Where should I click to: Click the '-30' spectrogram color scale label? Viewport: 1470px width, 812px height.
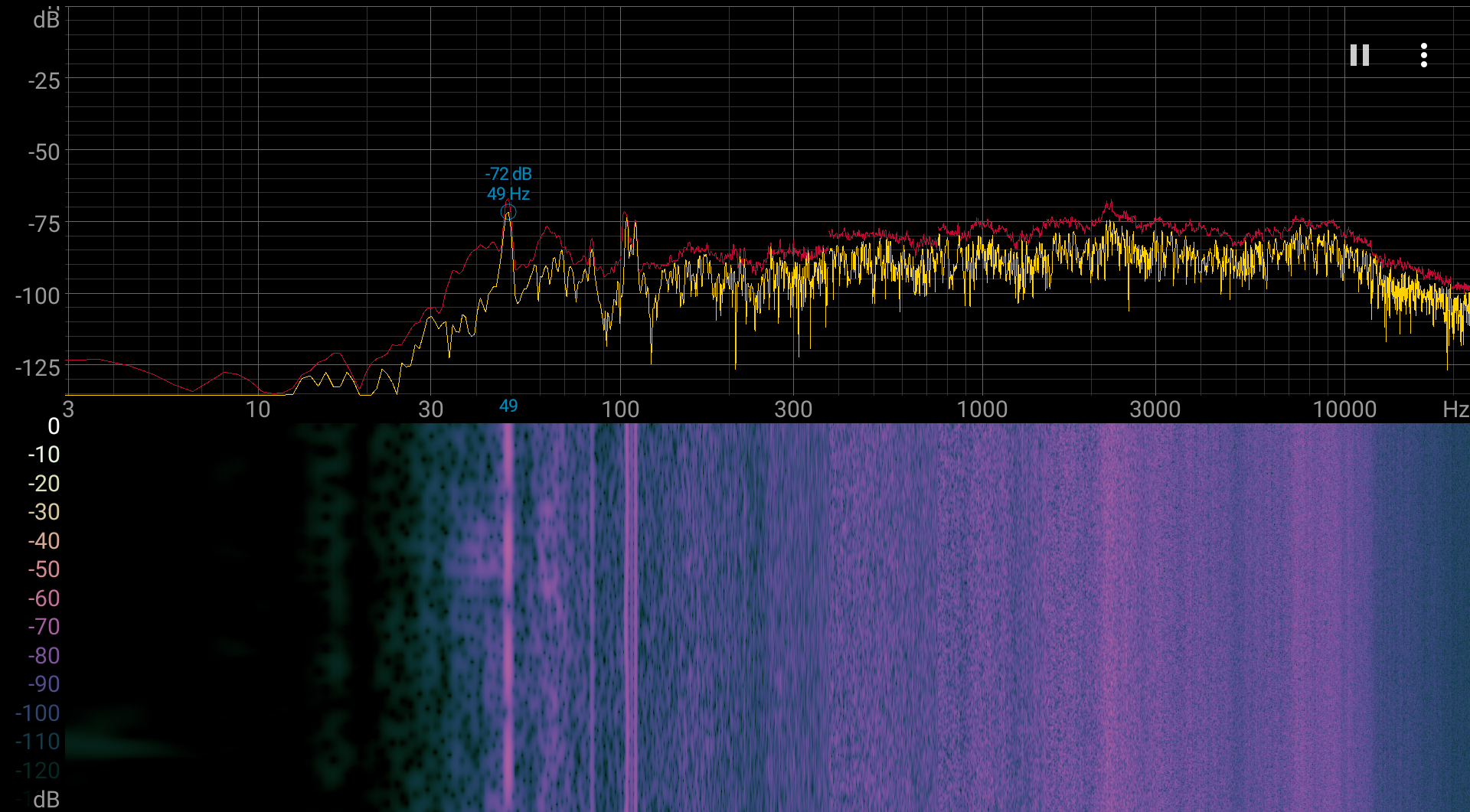tap(44, 512)
